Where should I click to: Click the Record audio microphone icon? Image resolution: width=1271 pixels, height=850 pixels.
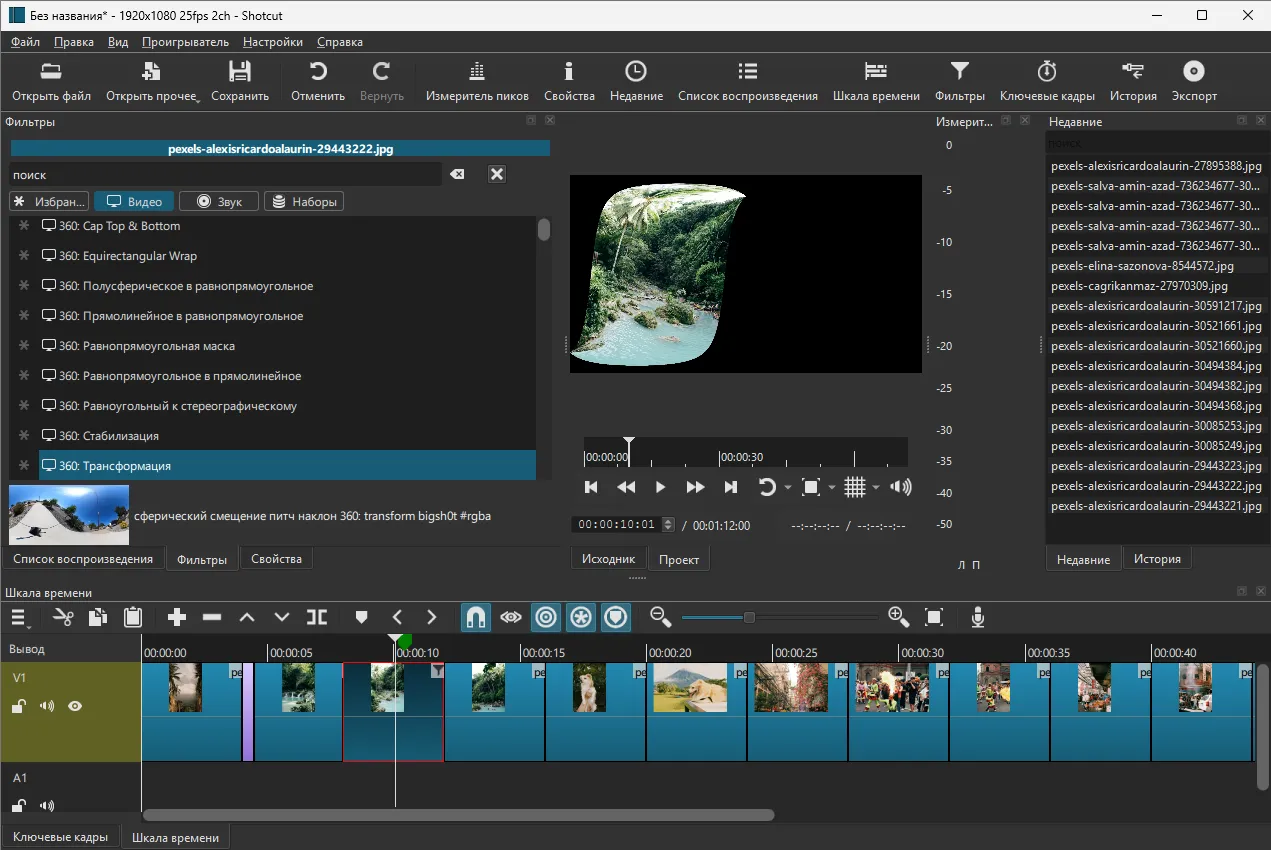pos(978,618)
